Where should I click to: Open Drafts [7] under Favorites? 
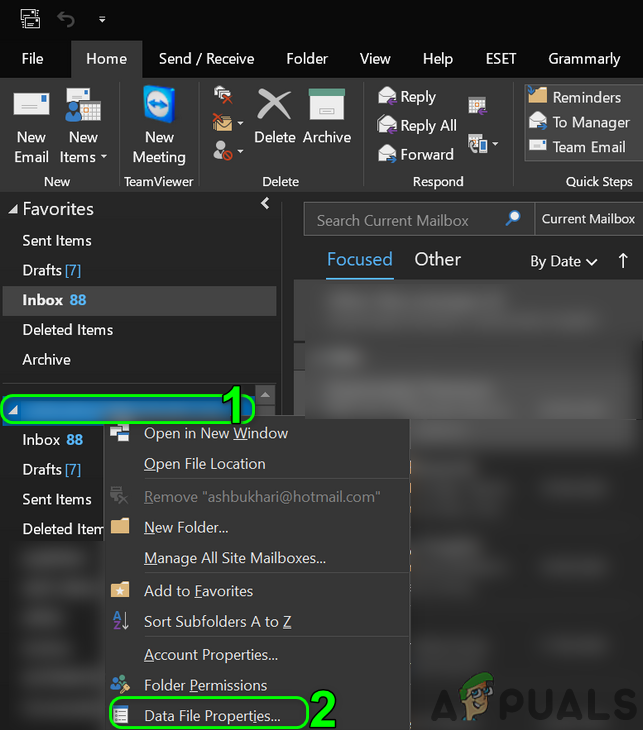coord(51,270)
